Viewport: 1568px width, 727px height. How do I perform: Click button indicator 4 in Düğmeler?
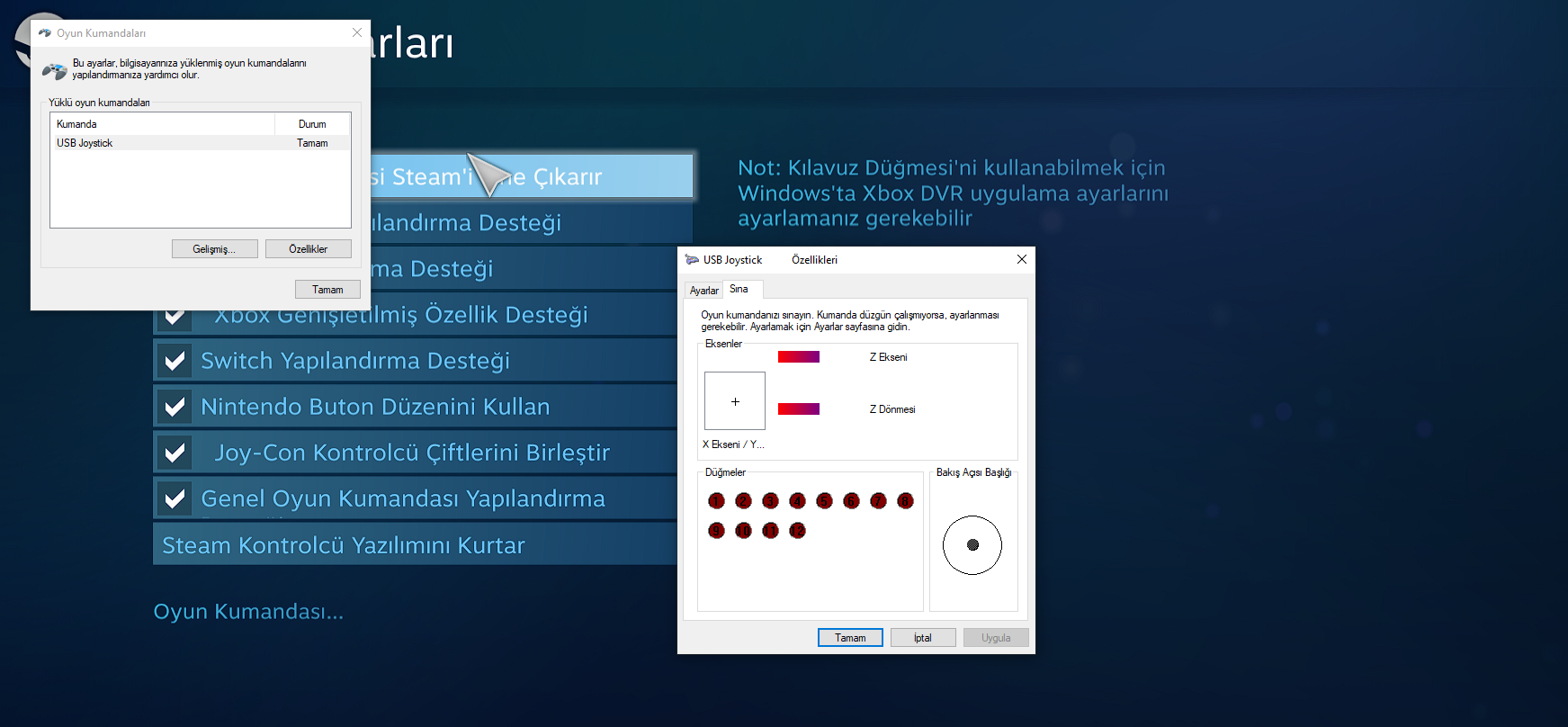[797, 501]
